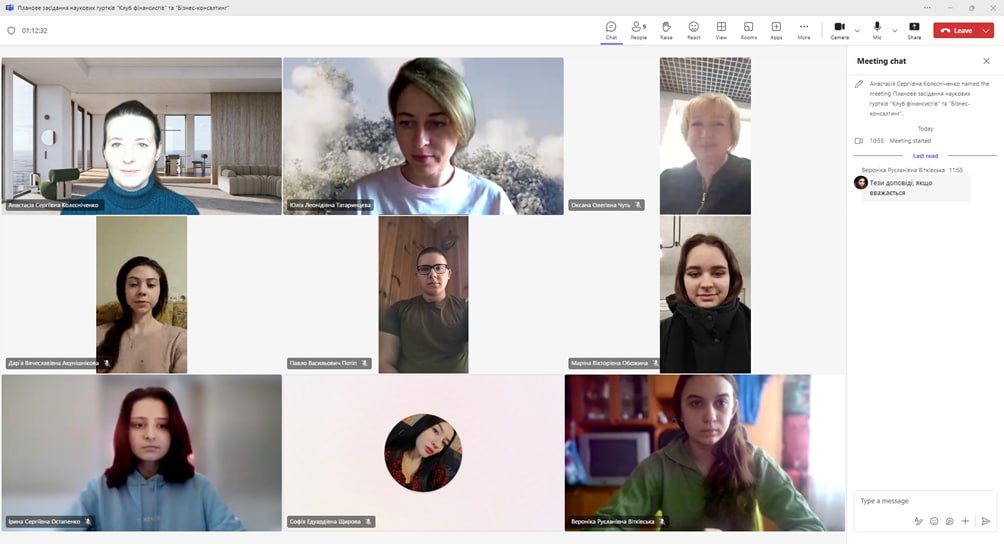Send the chat message
Viewport: 1004px width, 544px height.
(985, 521)
